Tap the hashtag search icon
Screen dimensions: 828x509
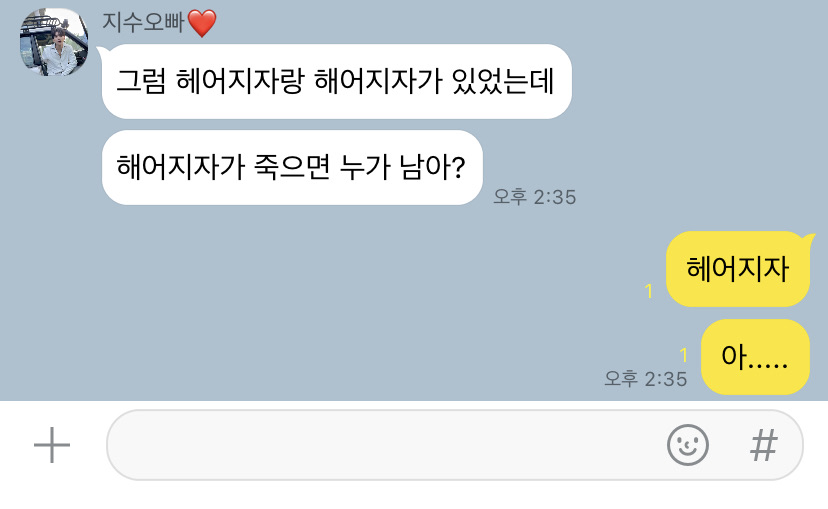pos(764,445)
